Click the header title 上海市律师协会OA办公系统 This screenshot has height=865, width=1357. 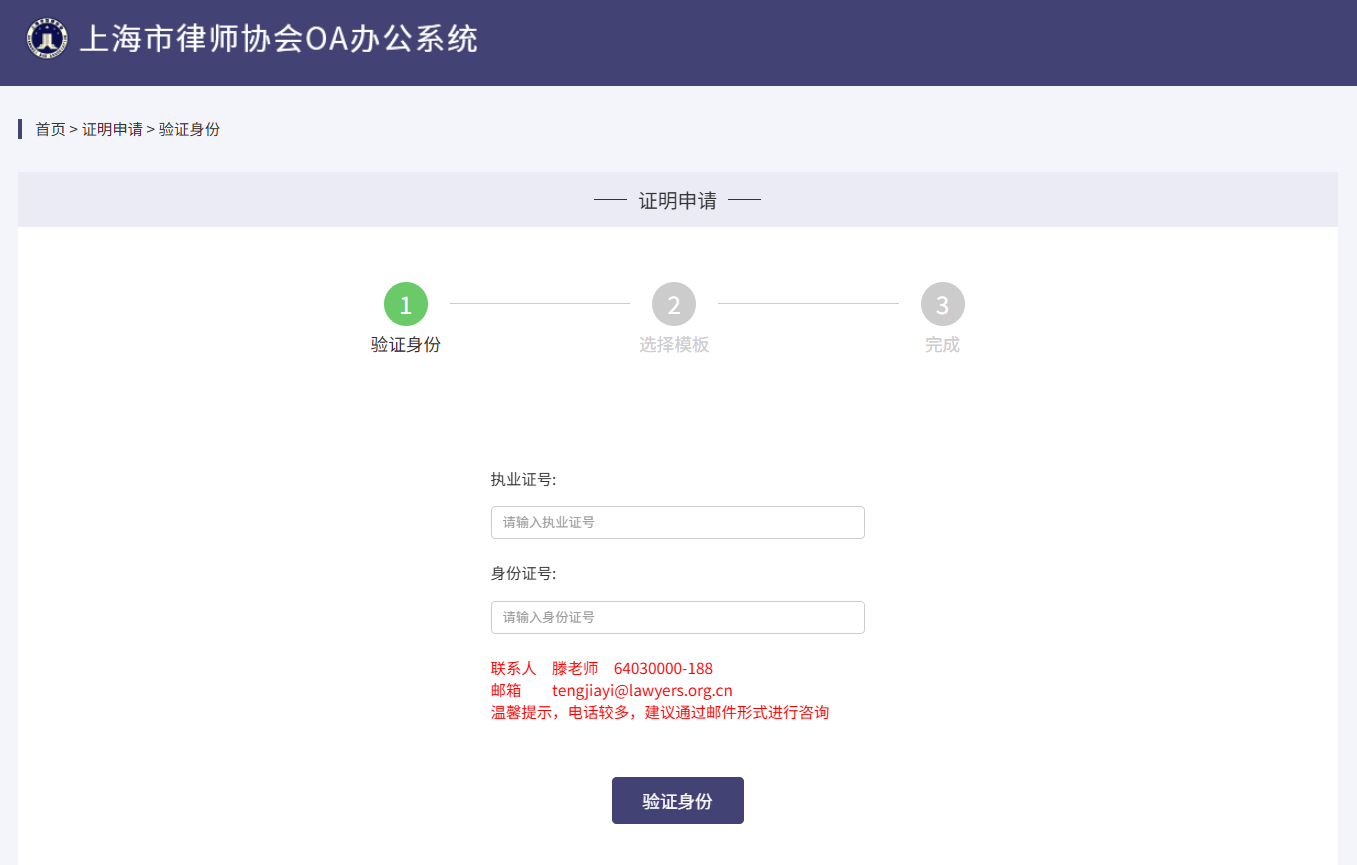279,39
